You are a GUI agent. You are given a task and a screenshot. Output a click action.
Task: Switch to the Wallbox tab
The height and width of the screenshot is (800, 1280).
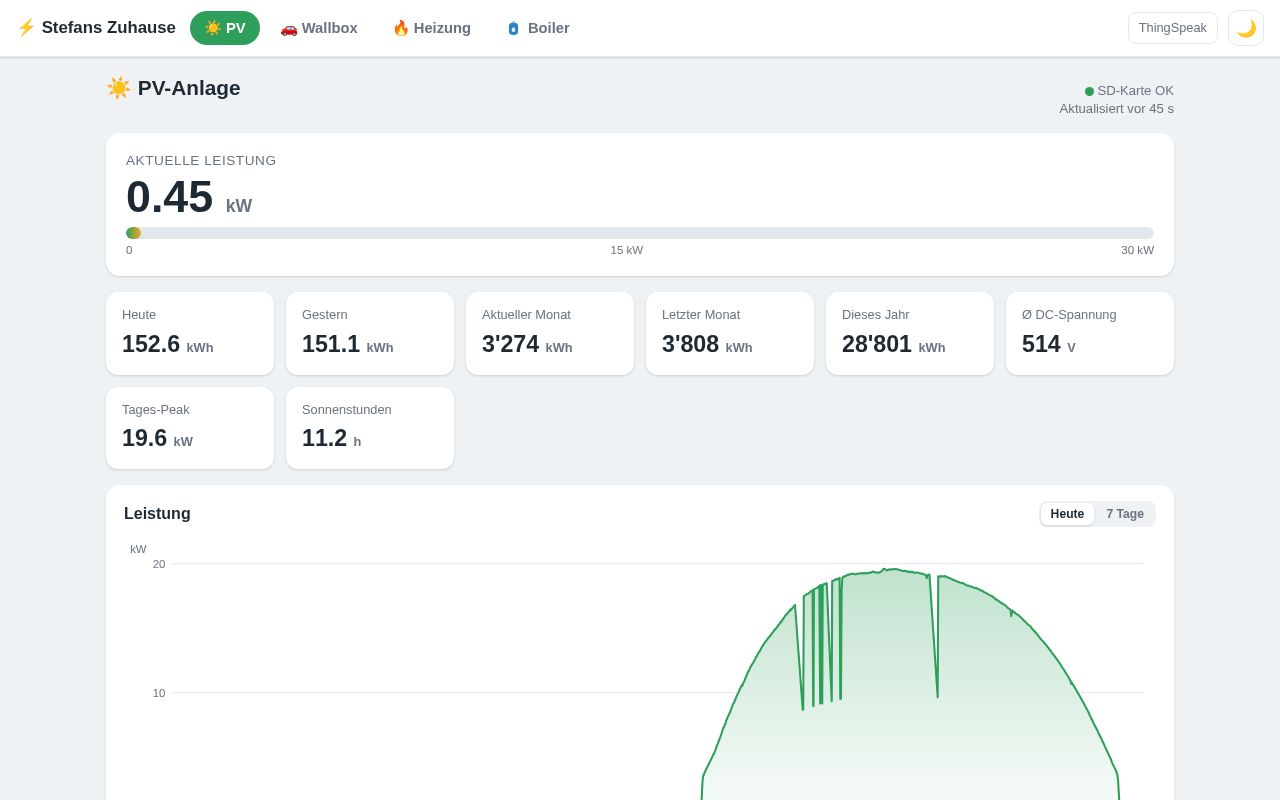point(319,28)
